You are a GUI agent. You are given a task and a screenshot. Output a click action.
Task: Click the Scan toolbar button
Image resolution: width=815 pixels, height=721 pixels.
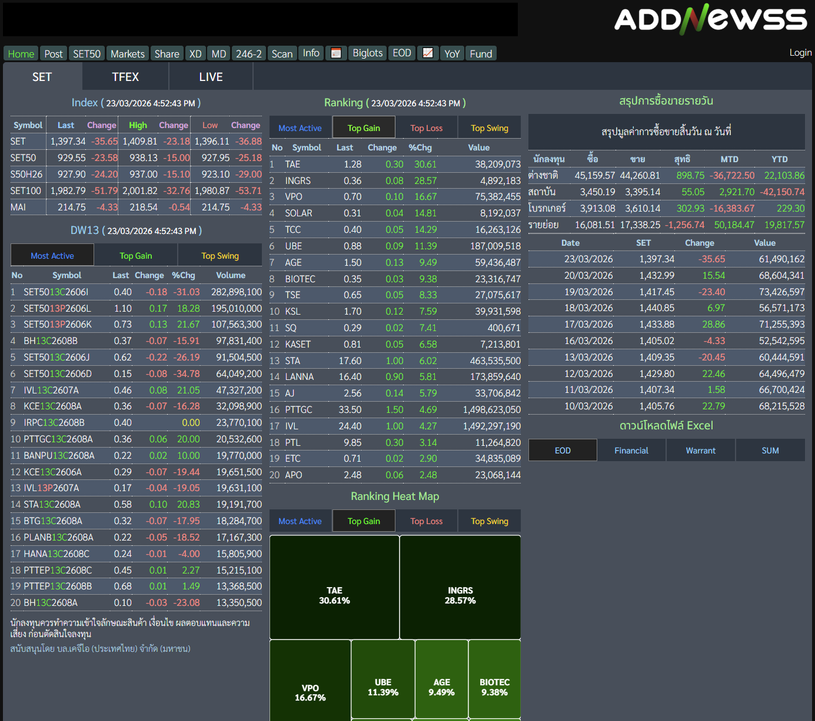(282, 54)
